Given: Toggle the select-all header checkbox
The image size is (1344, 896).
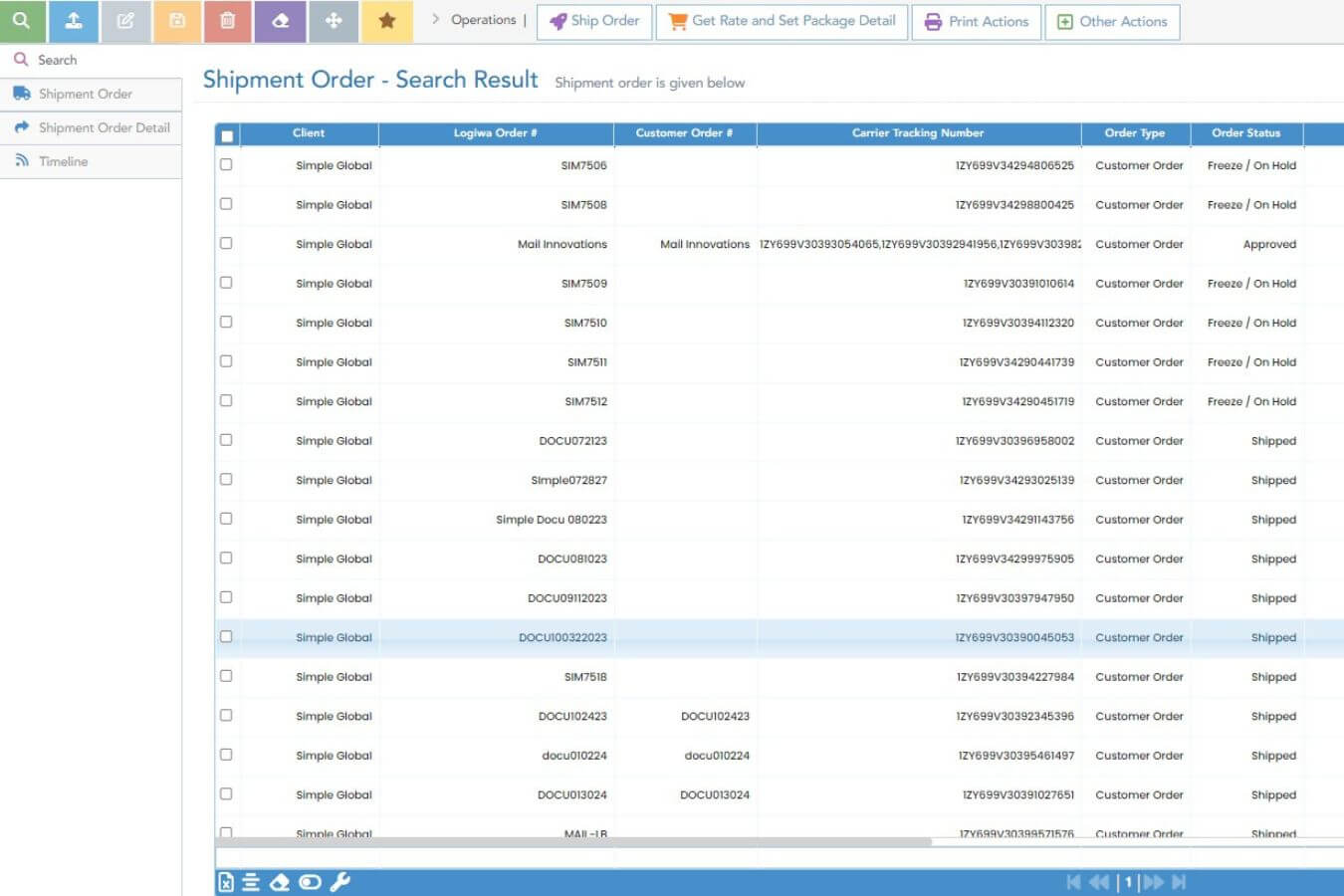Looking at the screenshot, I should coord(227,135).
